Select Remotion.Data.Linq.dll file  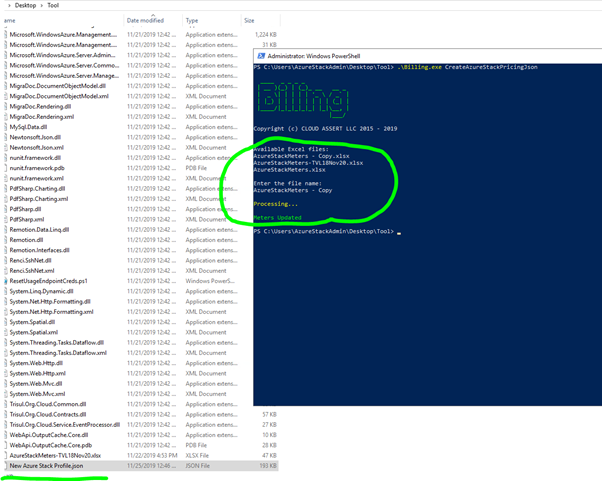(39, 230)
